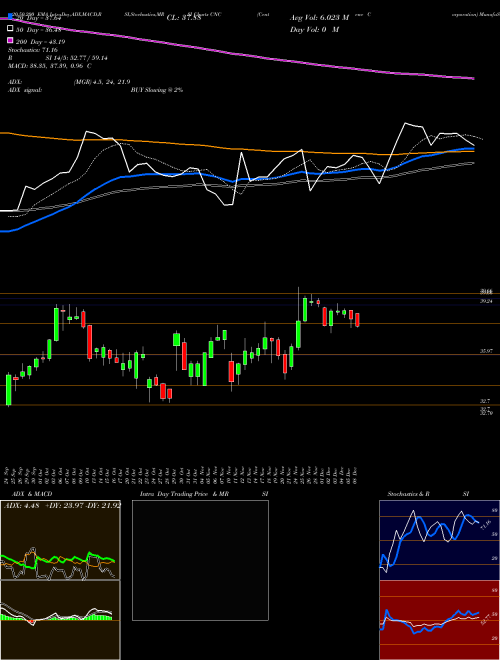Screen dimensions: 500x660
Task: Click the magenta 200 Day legend swatch
Action: pyautogui.click(x=10, y=41)
